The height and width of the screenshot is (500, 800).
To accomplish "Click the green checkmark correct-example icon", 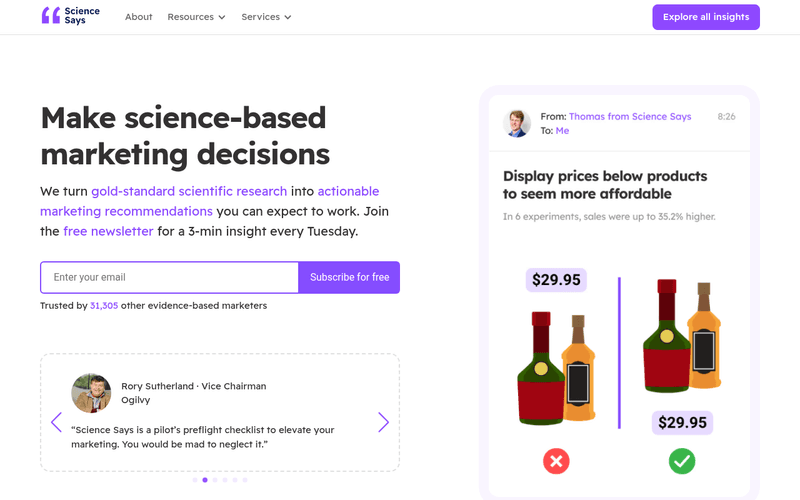I will pyautogui.click(x=682, y=461).
